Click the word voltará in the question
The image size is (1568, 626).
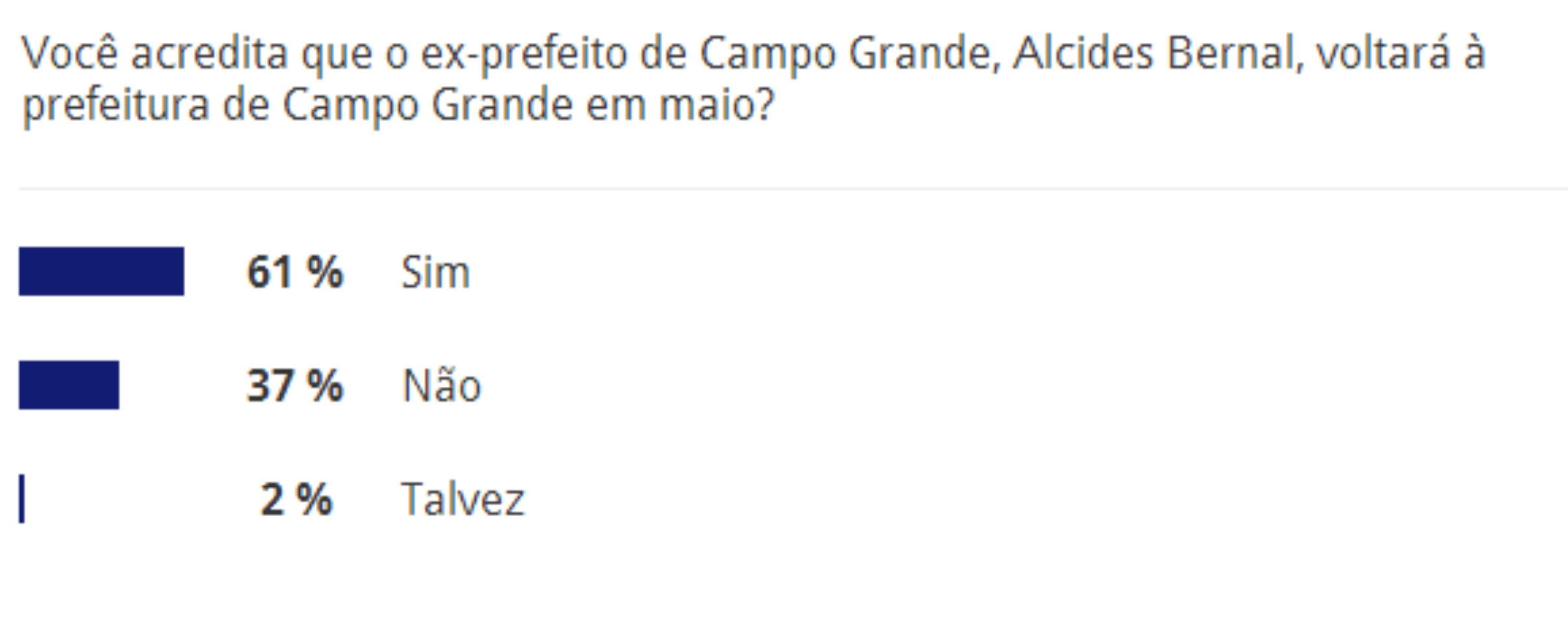point(1383,52)
